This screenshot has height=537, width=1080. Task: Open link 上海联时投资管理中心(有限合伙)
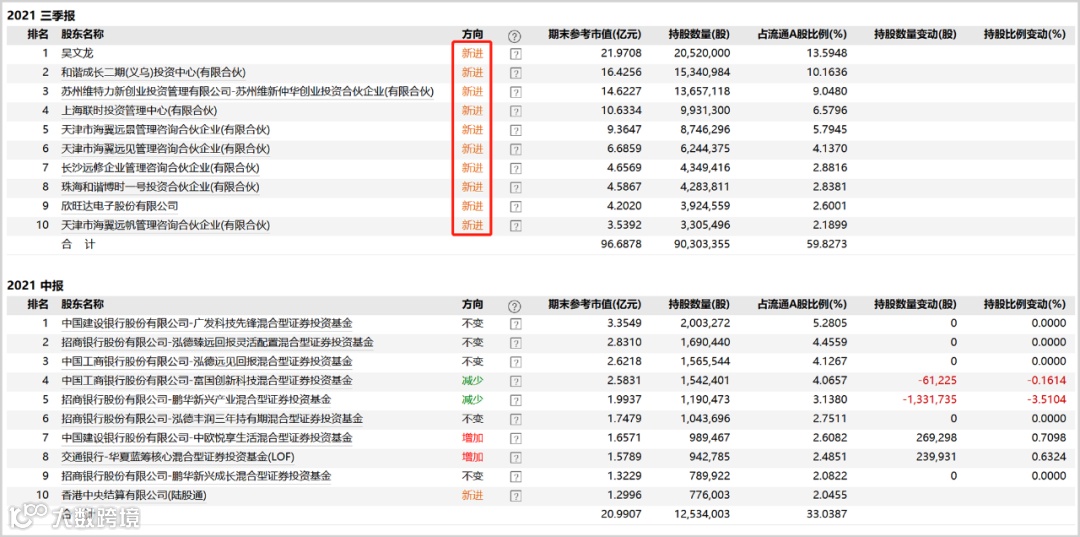tap(139, 110)
